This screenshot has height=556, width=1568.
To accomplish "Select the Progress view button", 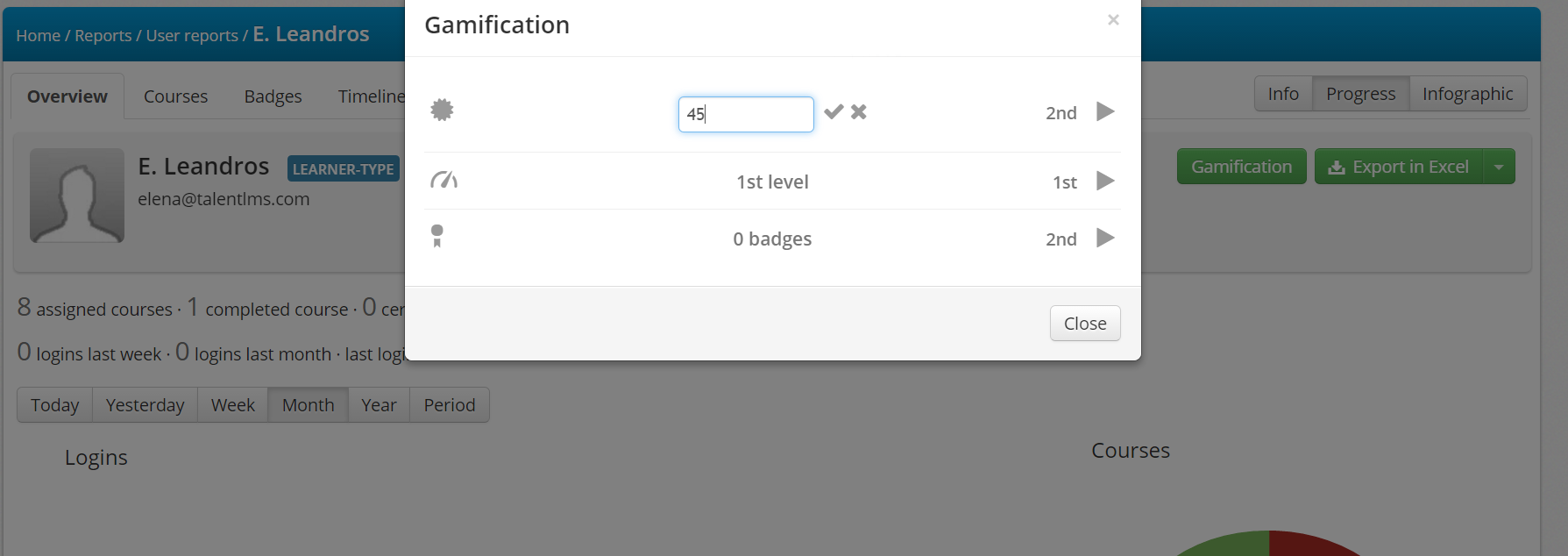I will [1360, 93].
